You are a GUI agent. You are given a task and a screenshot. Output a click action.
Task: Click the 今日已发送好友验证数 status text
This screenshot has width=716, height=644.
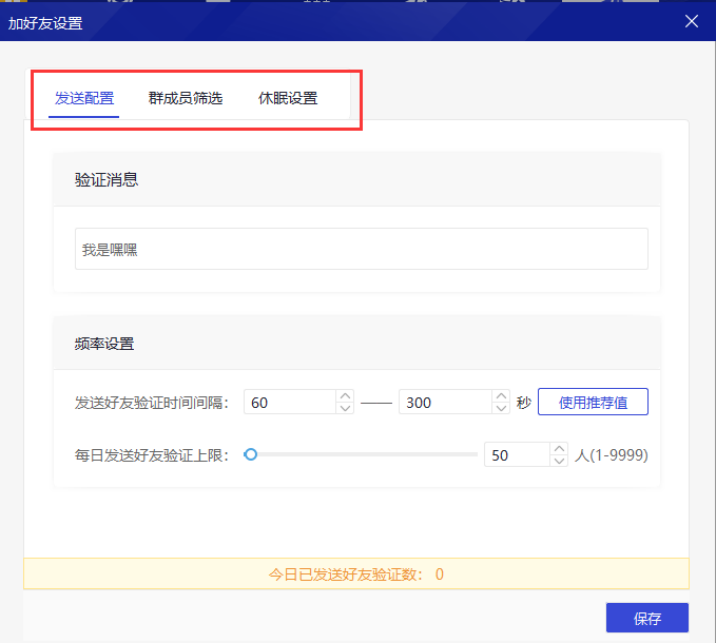point(356,574)
